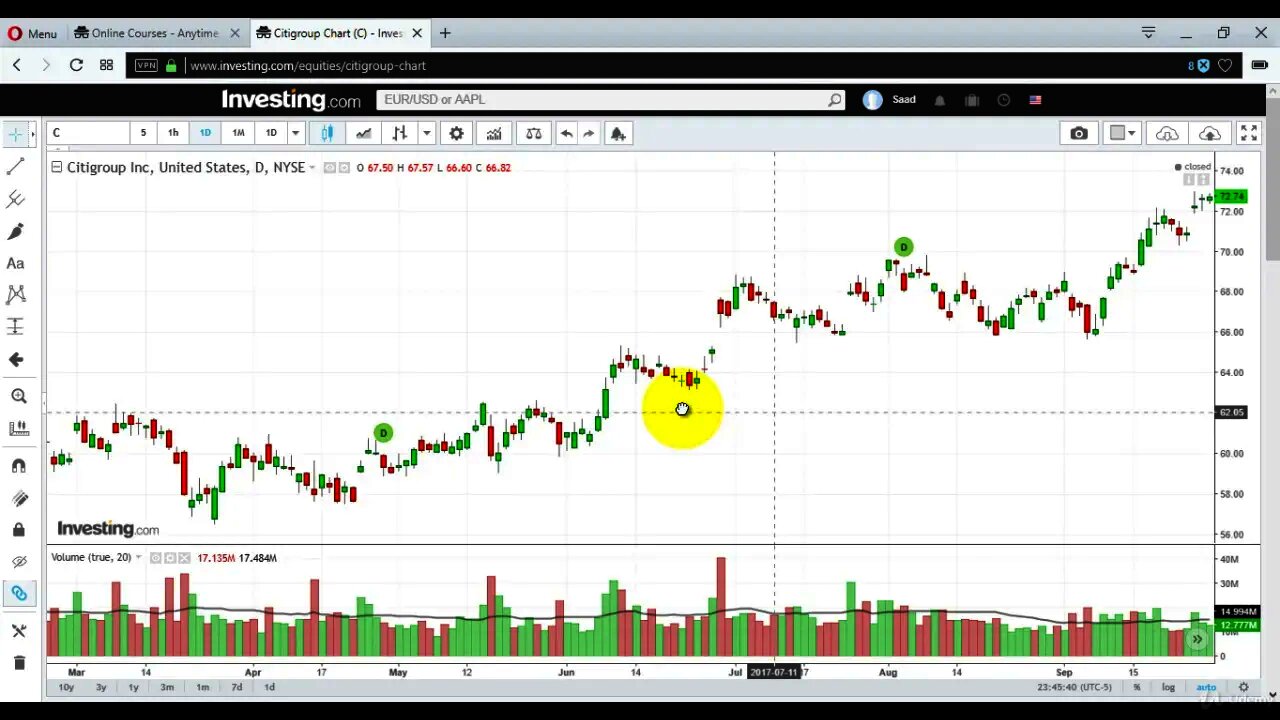This screenshot has height=720, width=1280.
Task: Toggle magnet mode in left toolbar
Action: pyautogui.click(x=18, y=465)
